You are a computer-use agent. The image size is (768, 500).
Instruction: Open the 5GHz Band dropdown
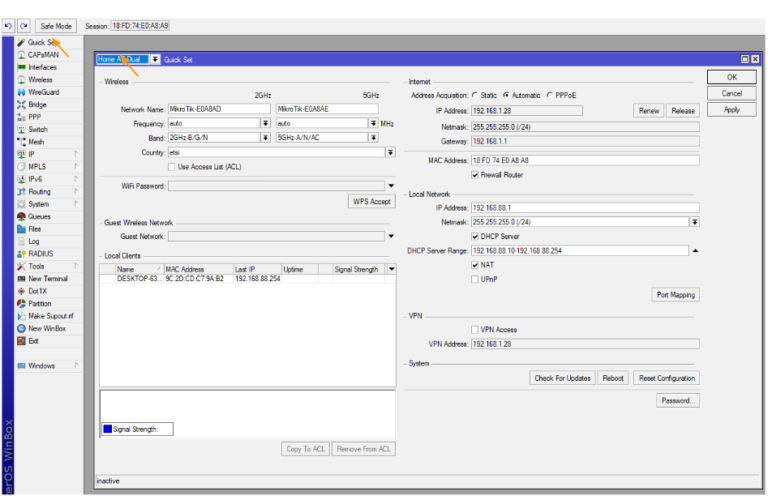pyautogui.click(x=373, y=138)
